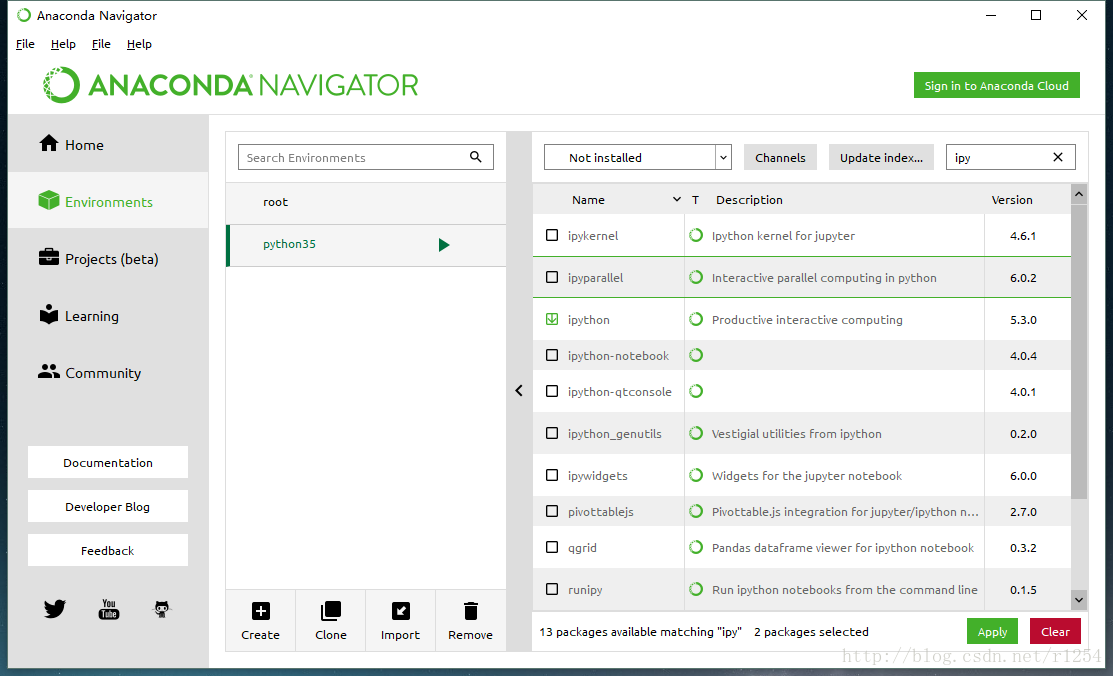
Task: Collapse the environments panel with left chevron
Action: coord(519,391)
